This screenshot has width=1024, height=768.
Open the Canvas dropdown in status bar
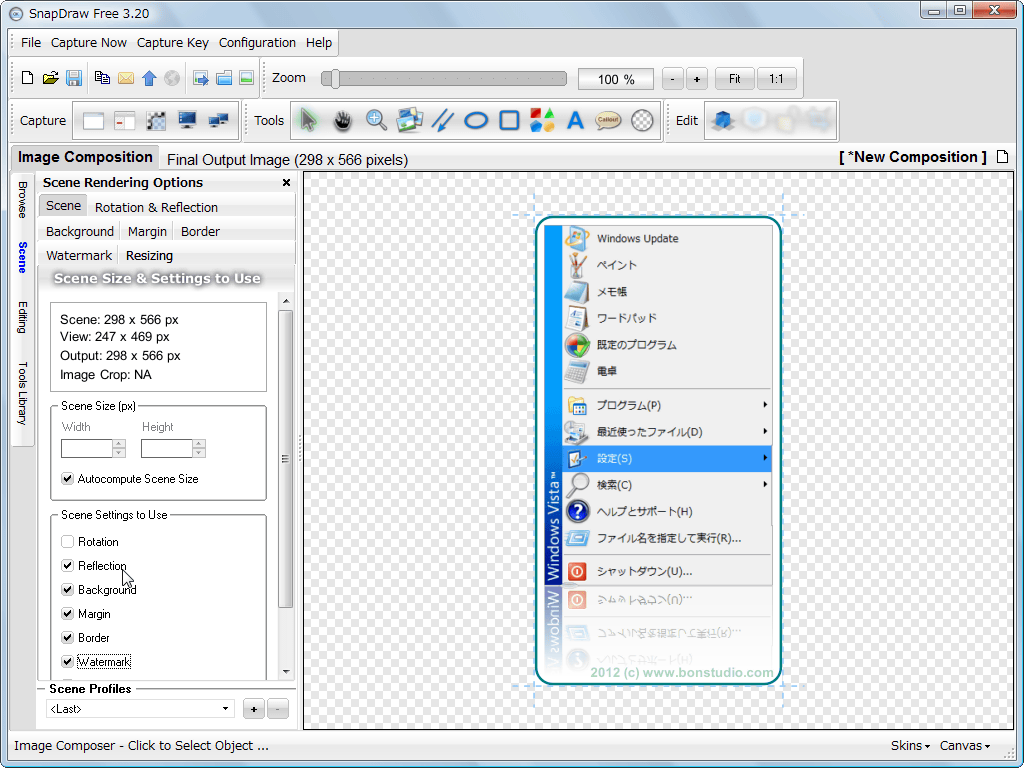point(965,745)
